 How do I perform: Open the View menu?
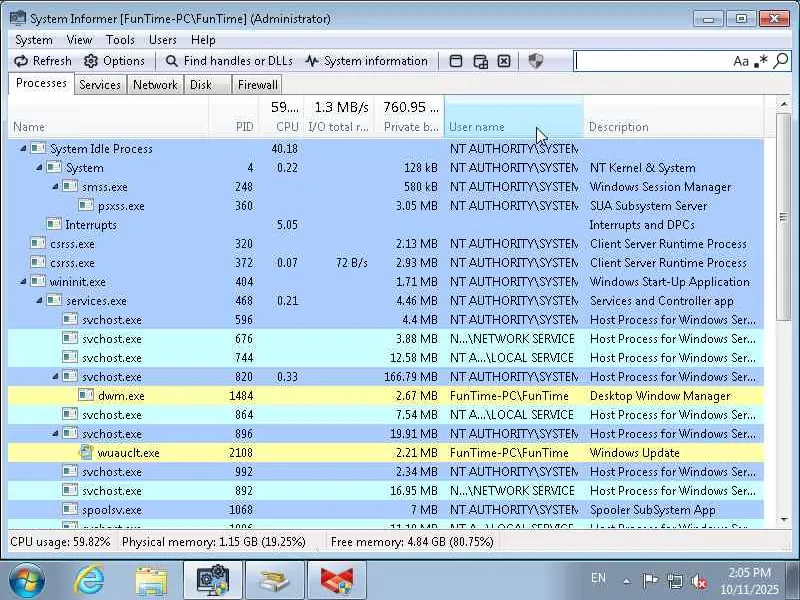click(x=79, y=40)
